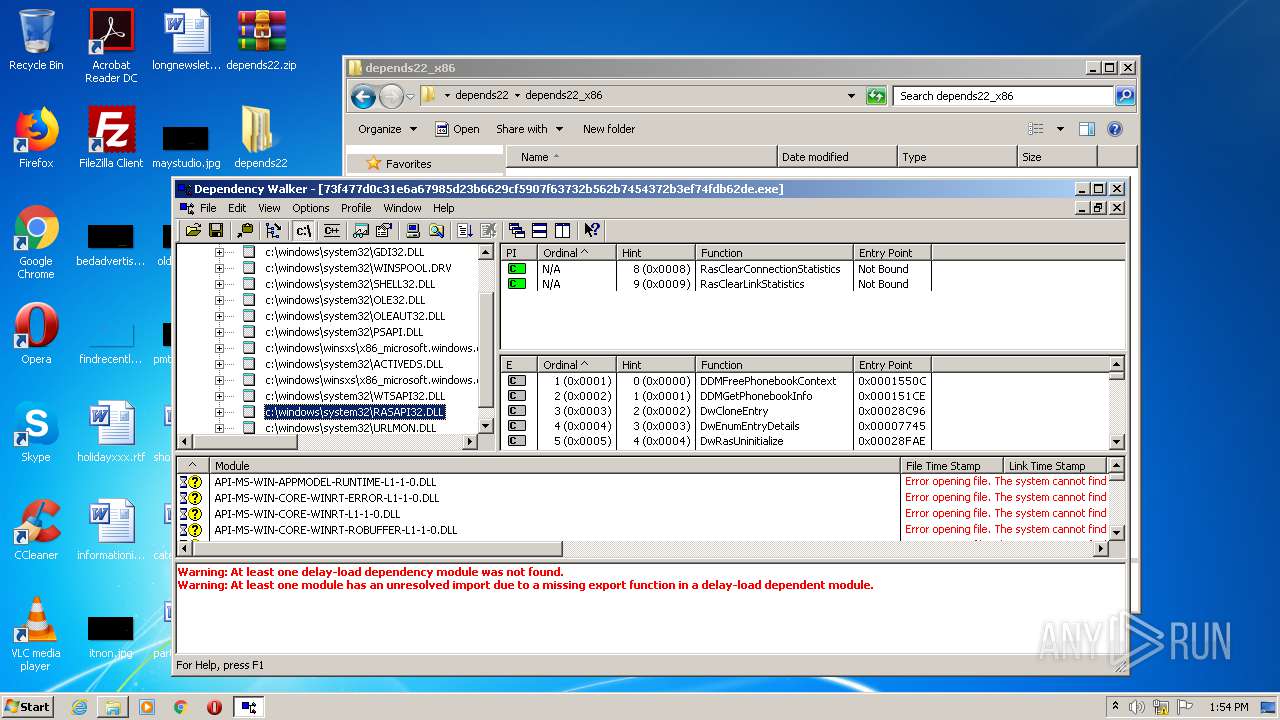Open the Window menu
Viewport: 1280px width, 720px height.
[402, 208]
